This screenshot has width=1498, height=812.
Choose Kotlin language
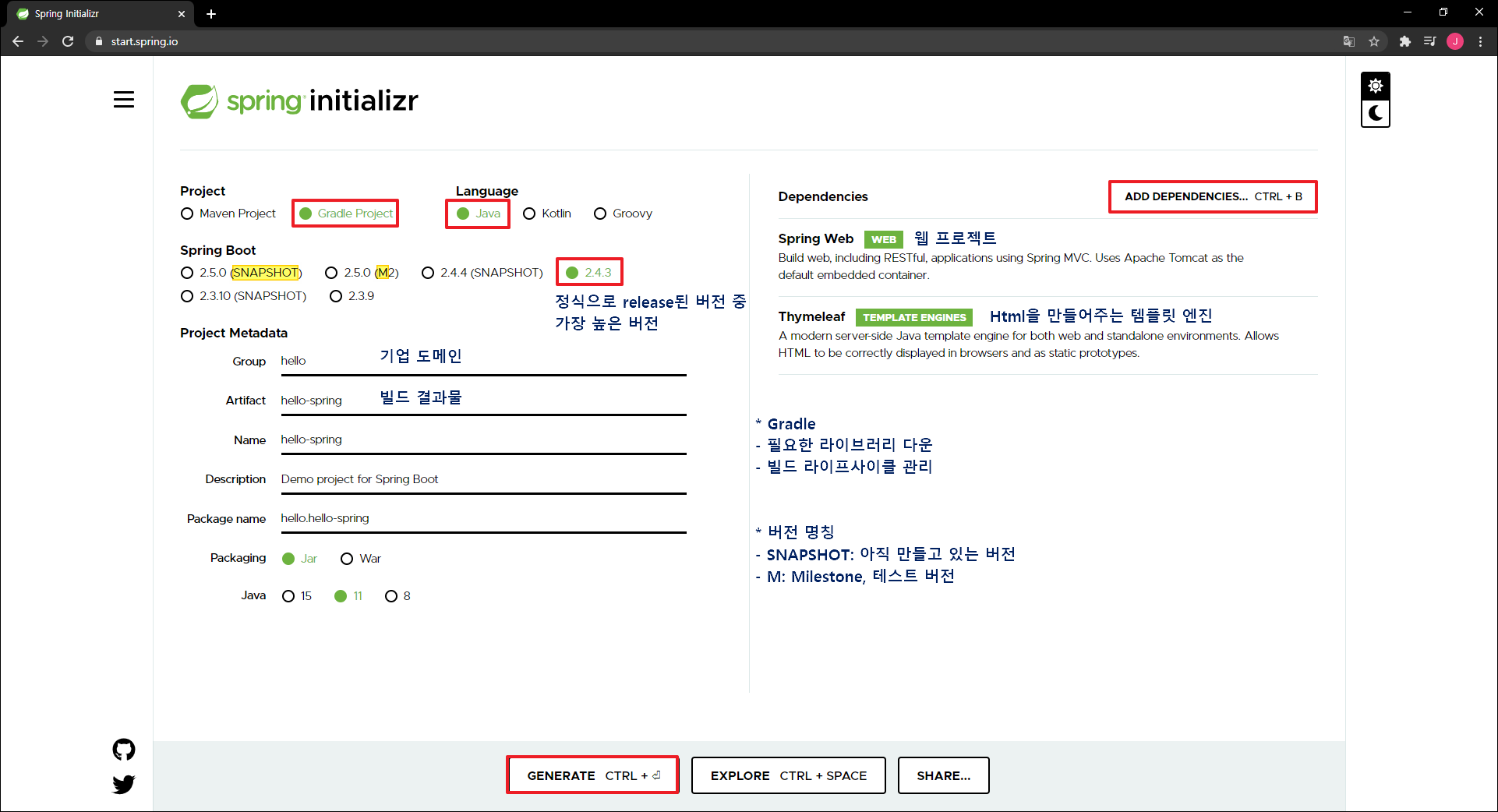[547, 214]
